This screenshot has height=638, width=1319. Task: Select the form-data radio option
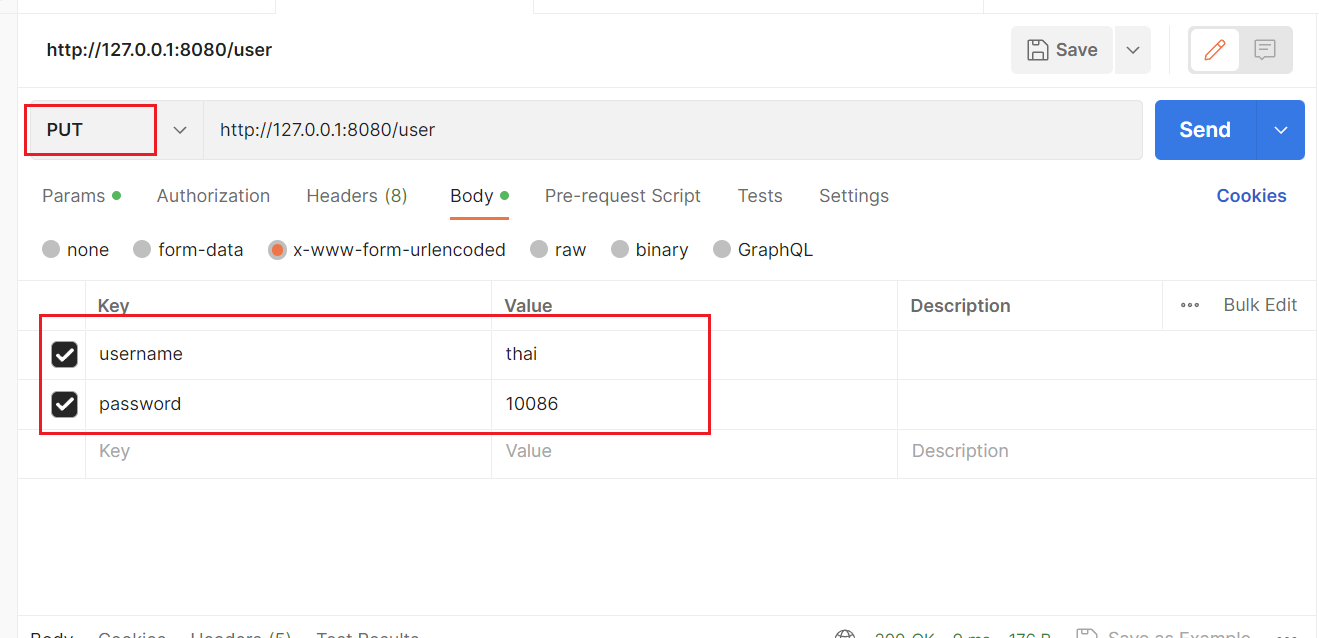(142, 250)
